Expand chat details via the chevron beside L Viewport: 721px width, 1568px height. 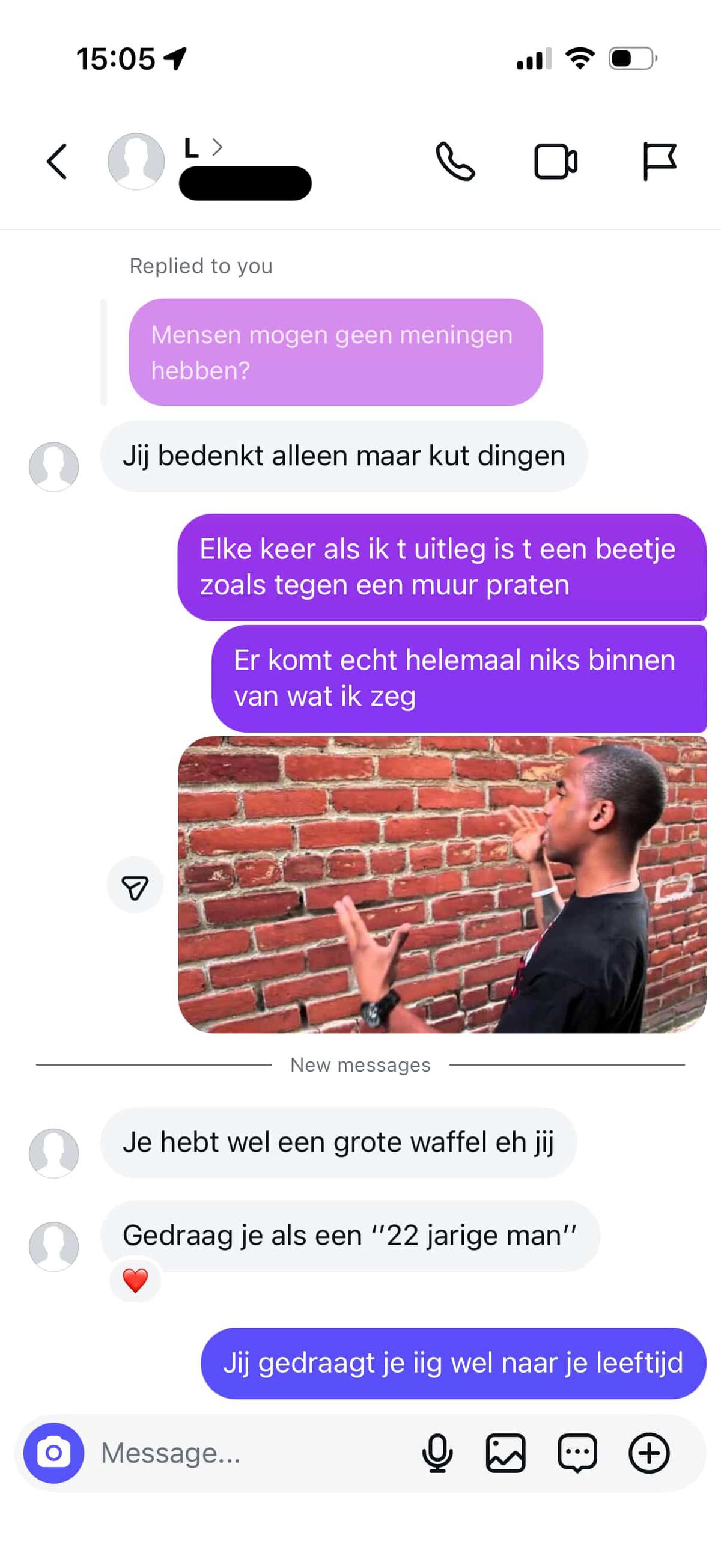pos(218,147)
